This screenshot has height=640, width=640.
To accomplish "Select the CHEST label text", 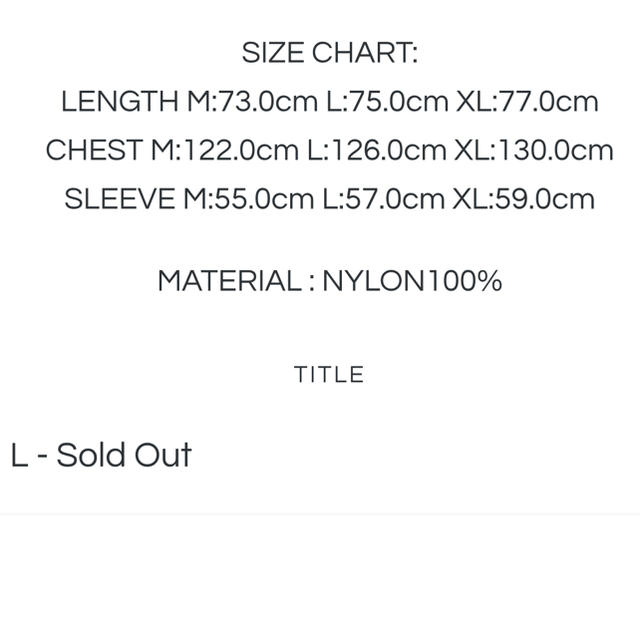I will (x=94, y=150).
